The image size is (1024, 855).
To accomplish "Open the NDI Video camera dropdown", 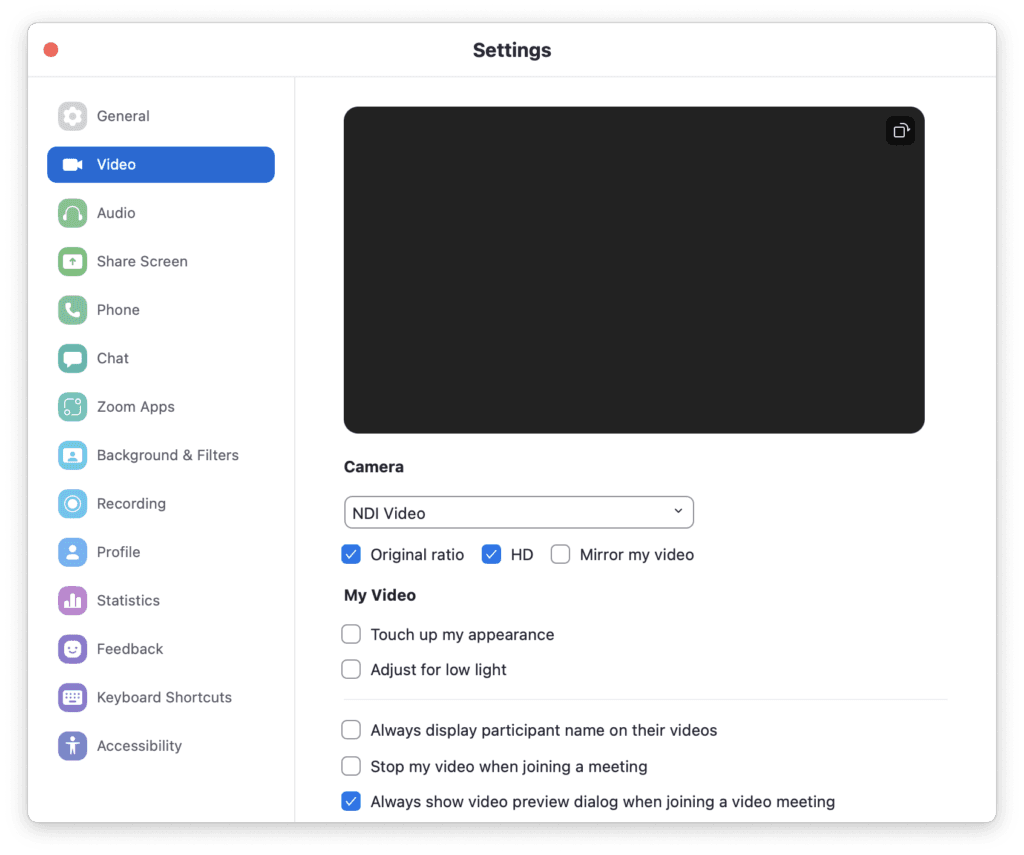I will pyautogui.click(x=518, y=512).
